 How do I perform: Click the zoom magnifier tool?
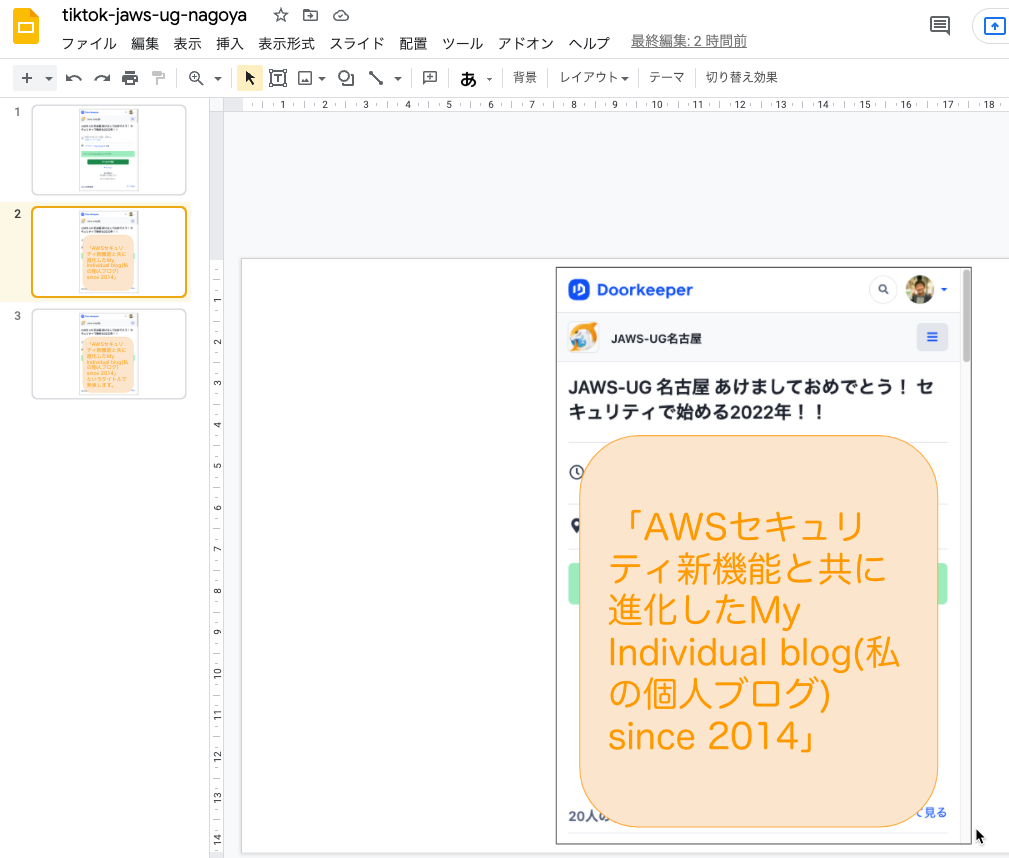196,78
